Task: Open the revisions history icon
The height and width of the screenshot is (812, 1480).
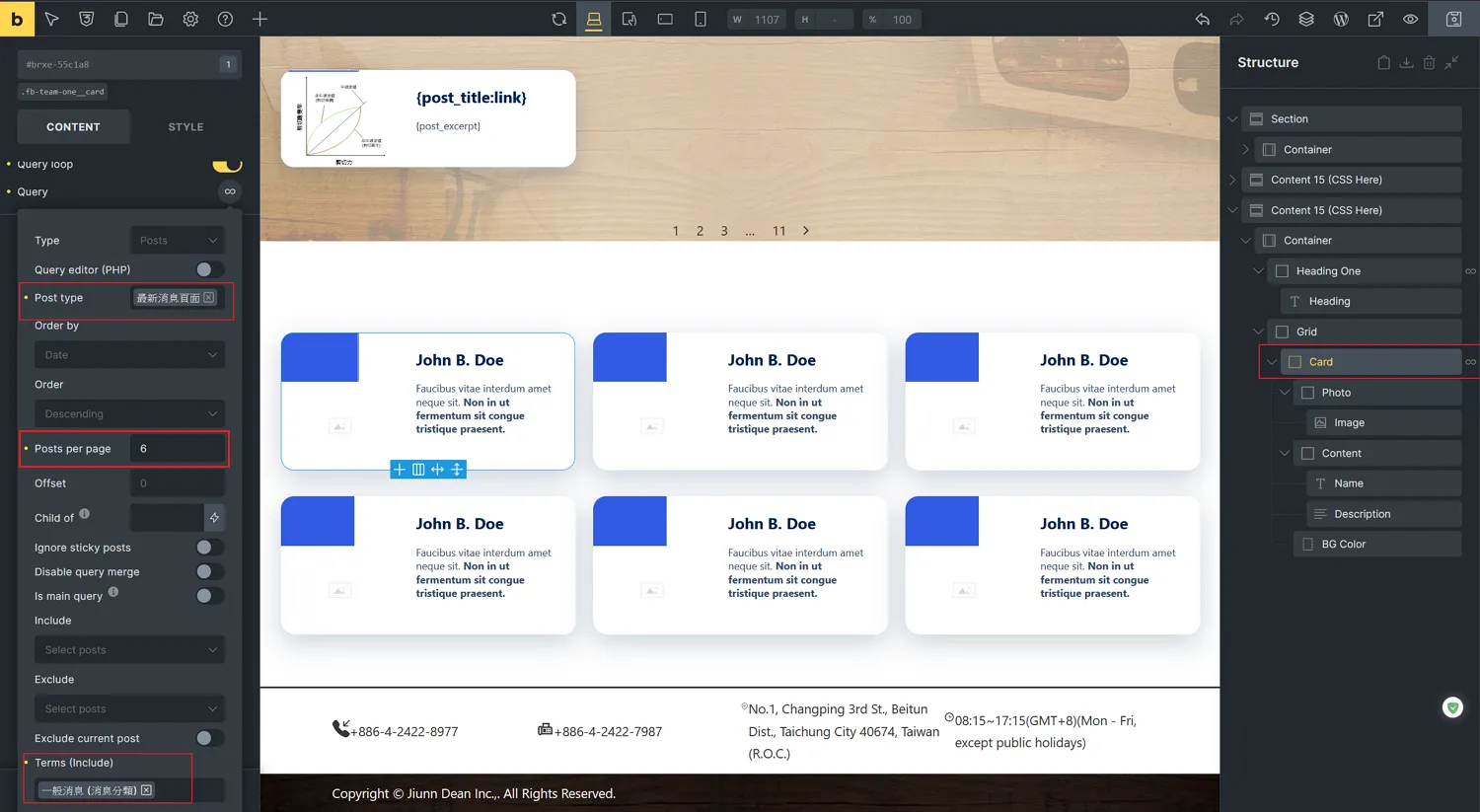Action: [x=1272, y=19]
